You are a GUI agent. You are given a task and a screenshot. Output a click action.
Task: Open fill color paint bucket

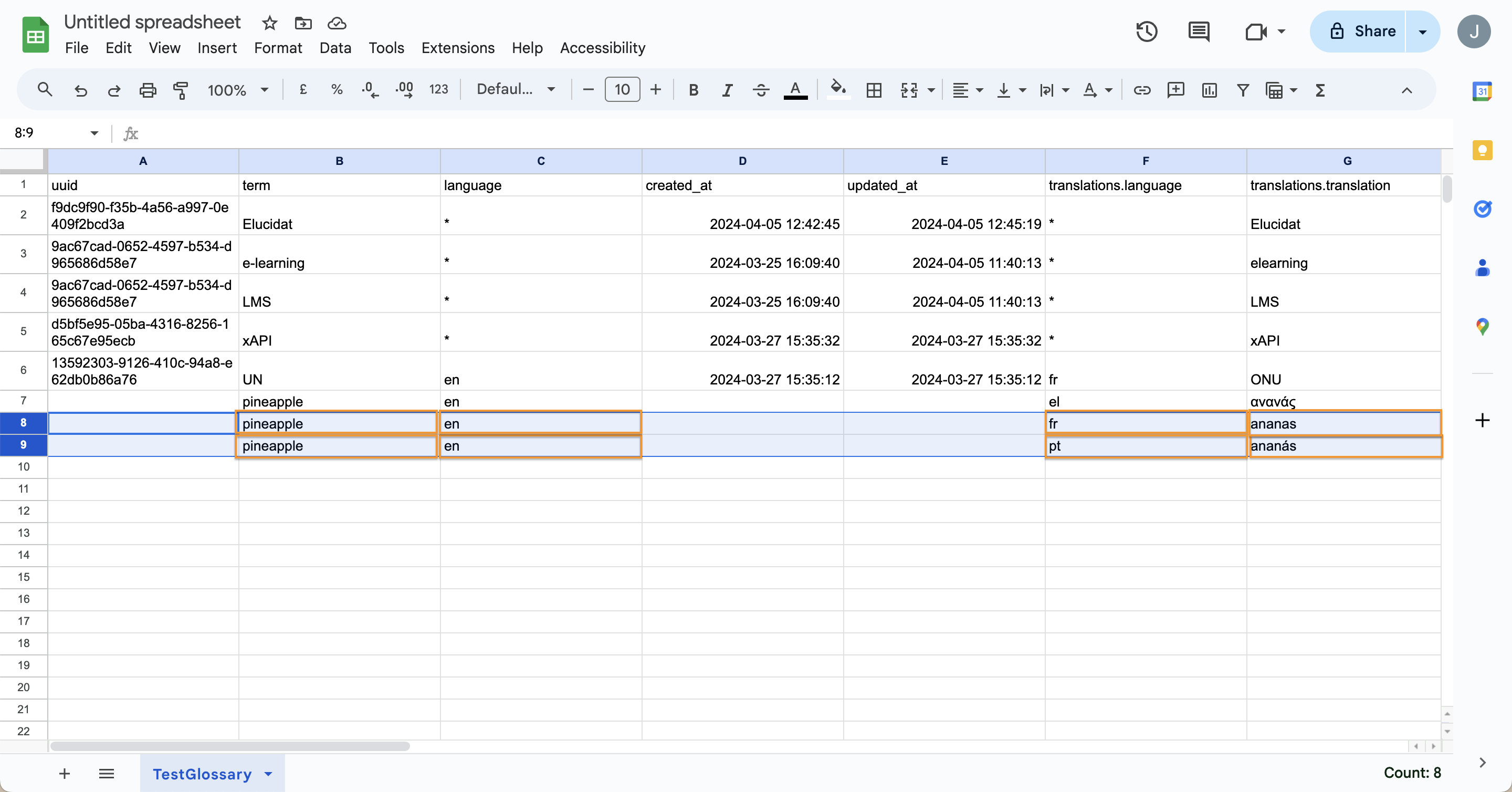pos(838,90)
